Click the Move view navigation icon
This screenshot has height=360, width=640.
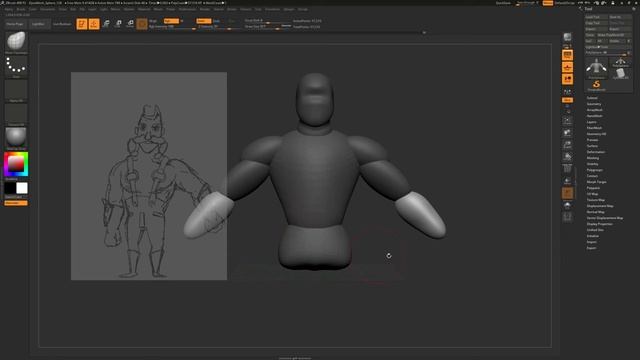[x=567, y=133]
